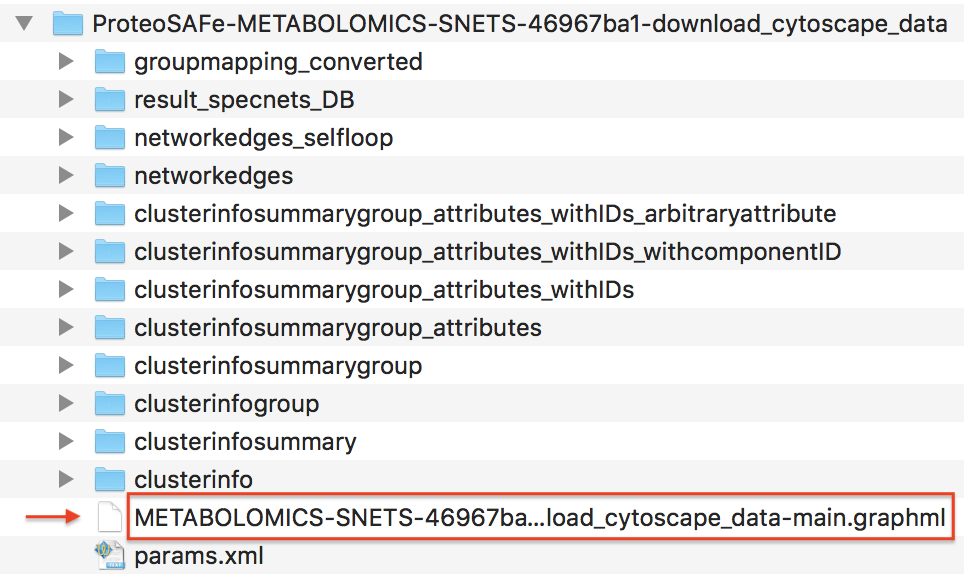Click the clusterinfo folder icon
This screenshot has width=964, height=576.
point(109,480)
